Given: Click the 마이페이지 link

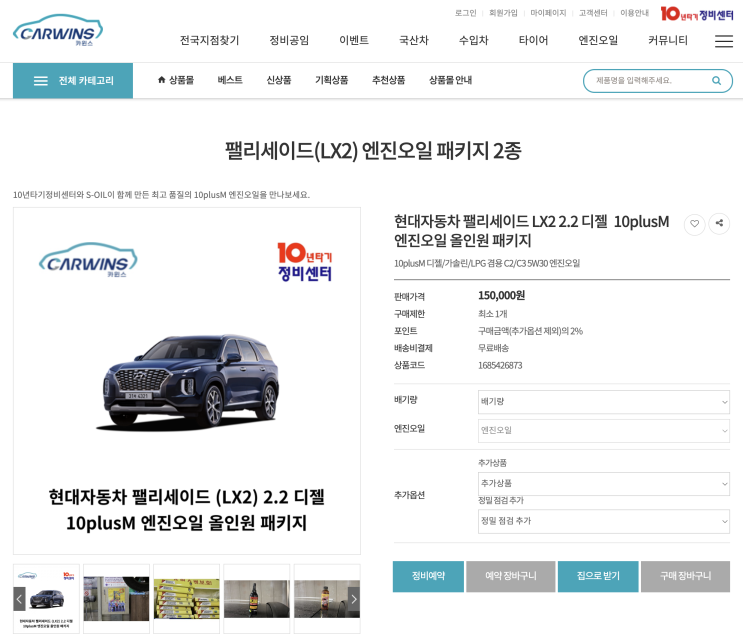Looking at the screenshot, I should pos(548,13).
